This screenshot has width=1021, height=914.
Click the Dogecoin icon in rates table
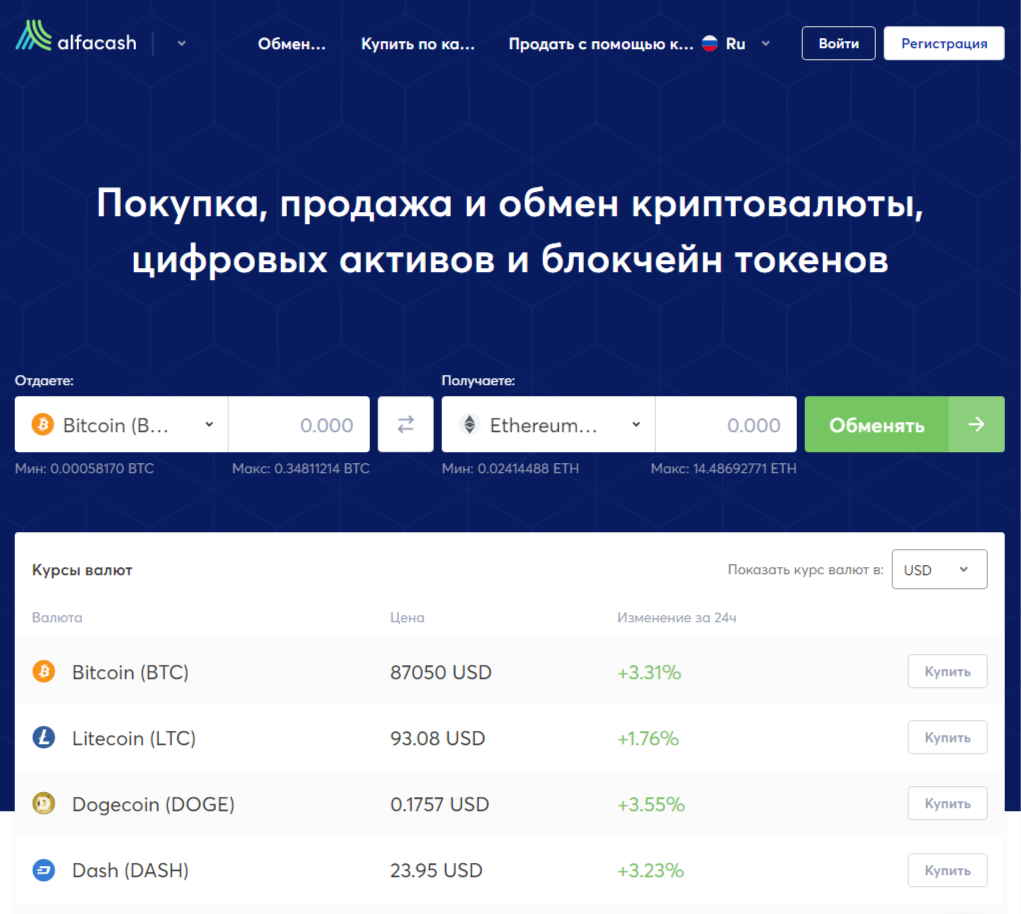[44, 803]
